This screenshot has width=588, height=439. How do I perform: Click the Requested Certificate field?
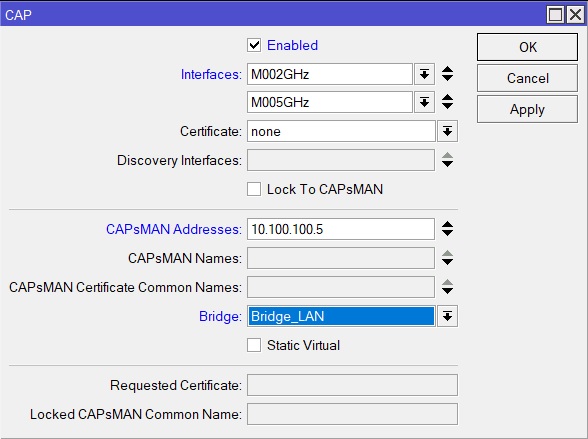[352, 385]
